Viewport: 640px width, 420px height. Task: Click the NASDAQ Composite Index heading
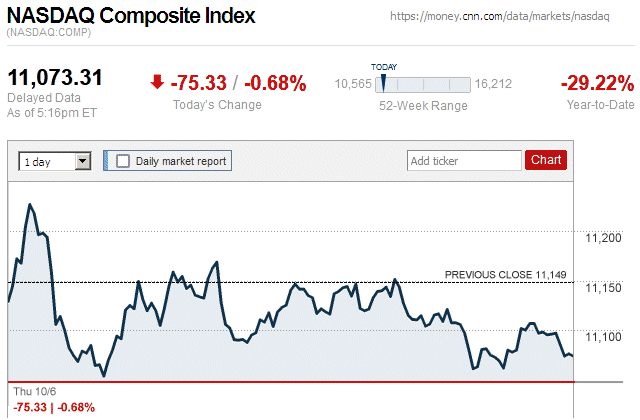click(x=131, y=17)
